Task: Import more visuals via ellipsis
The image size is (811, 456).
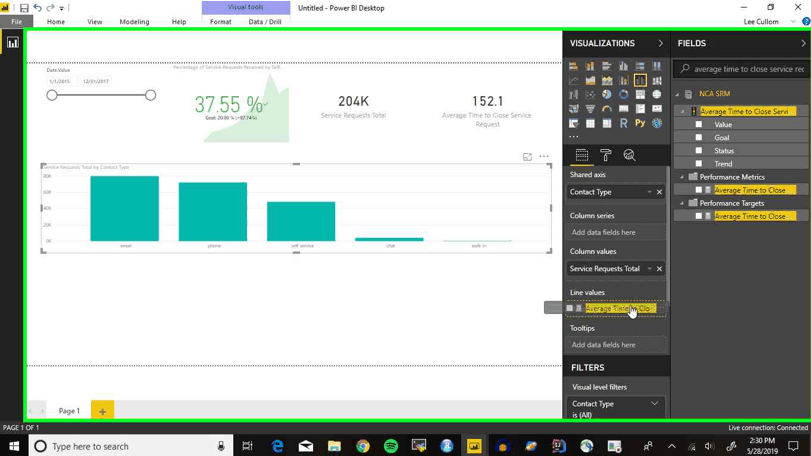Action: pyautogui.click(x=574, y=137)
